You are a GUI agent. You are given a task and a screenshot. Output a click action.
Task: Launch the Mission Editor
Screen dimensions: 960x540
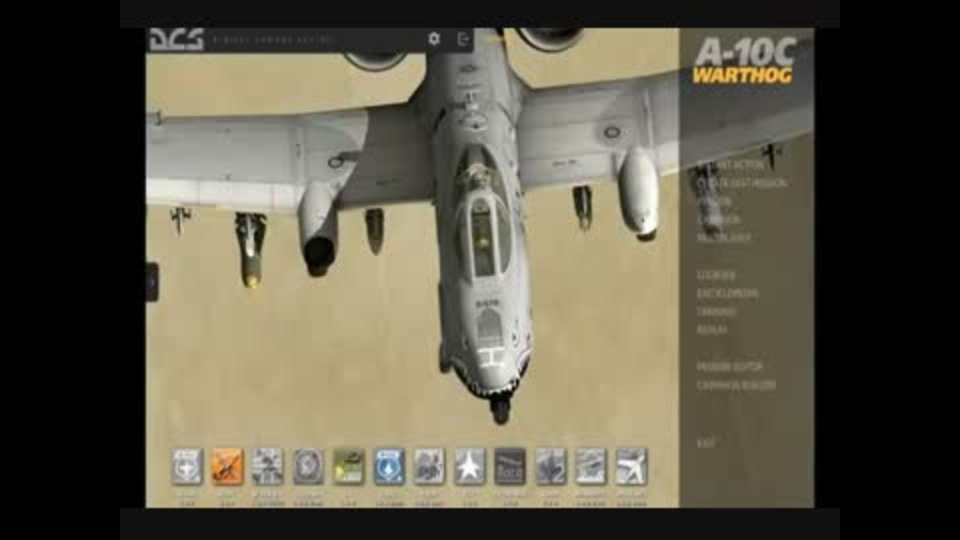(x=729, y=367)
